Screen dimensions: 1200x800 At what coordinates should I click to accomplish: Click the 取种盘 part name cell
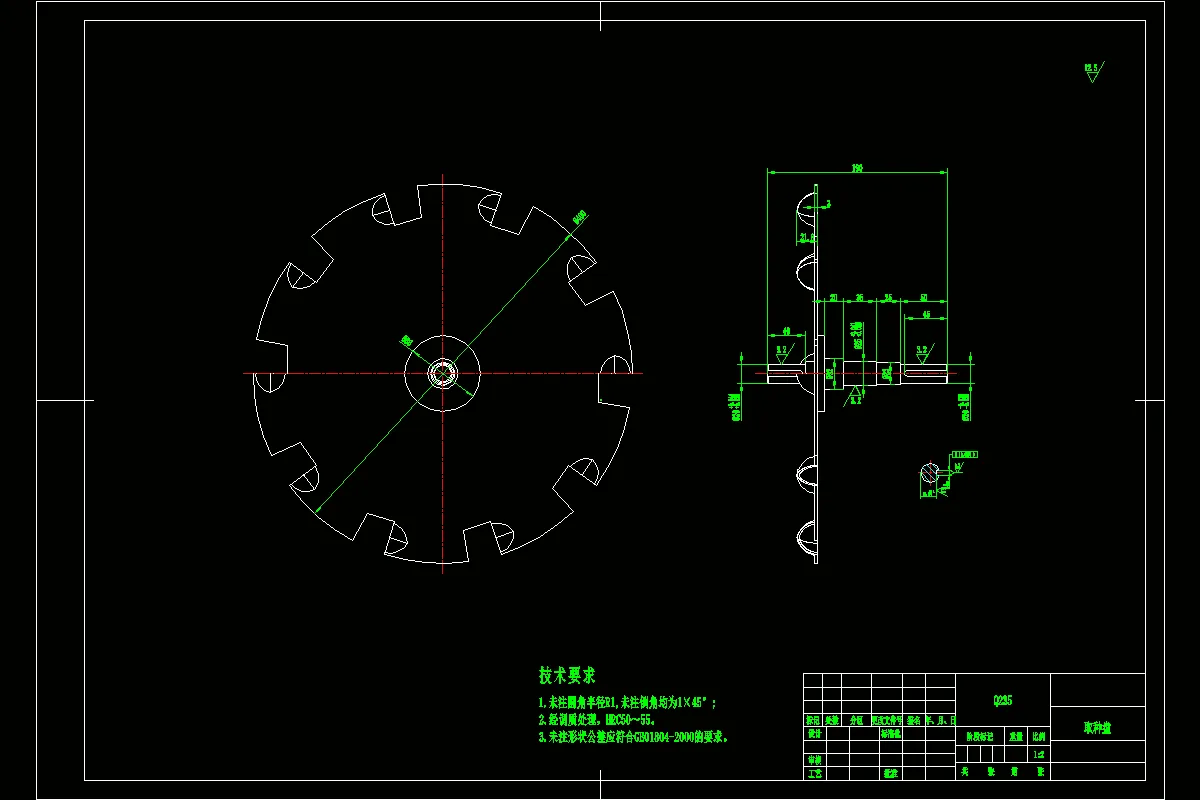click(x=1097, y=728)
